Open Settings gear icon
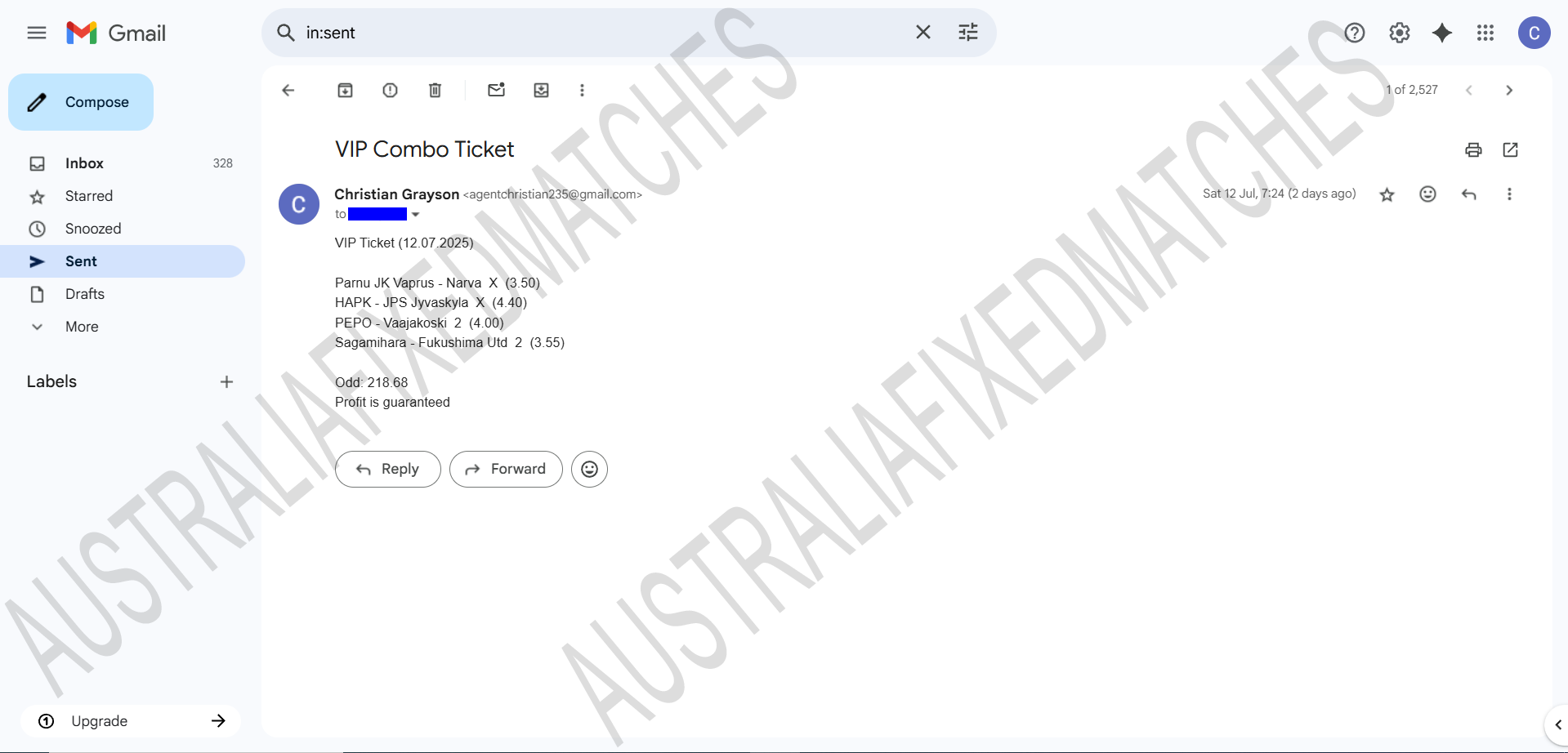This screenshot has width=1568, height=753. click(x=1400, y=33)
